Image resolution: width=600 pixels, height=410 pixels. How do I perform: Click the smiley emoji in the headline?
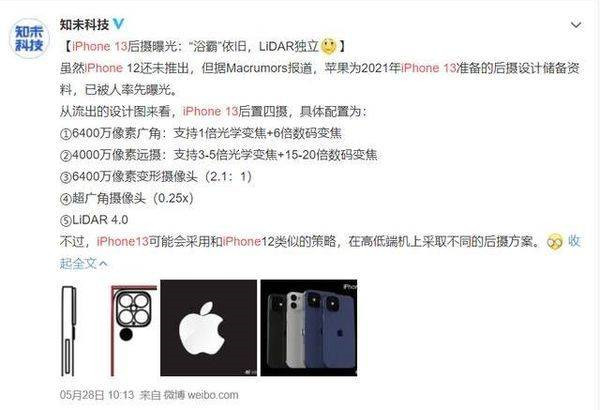(x=328, y=46)
